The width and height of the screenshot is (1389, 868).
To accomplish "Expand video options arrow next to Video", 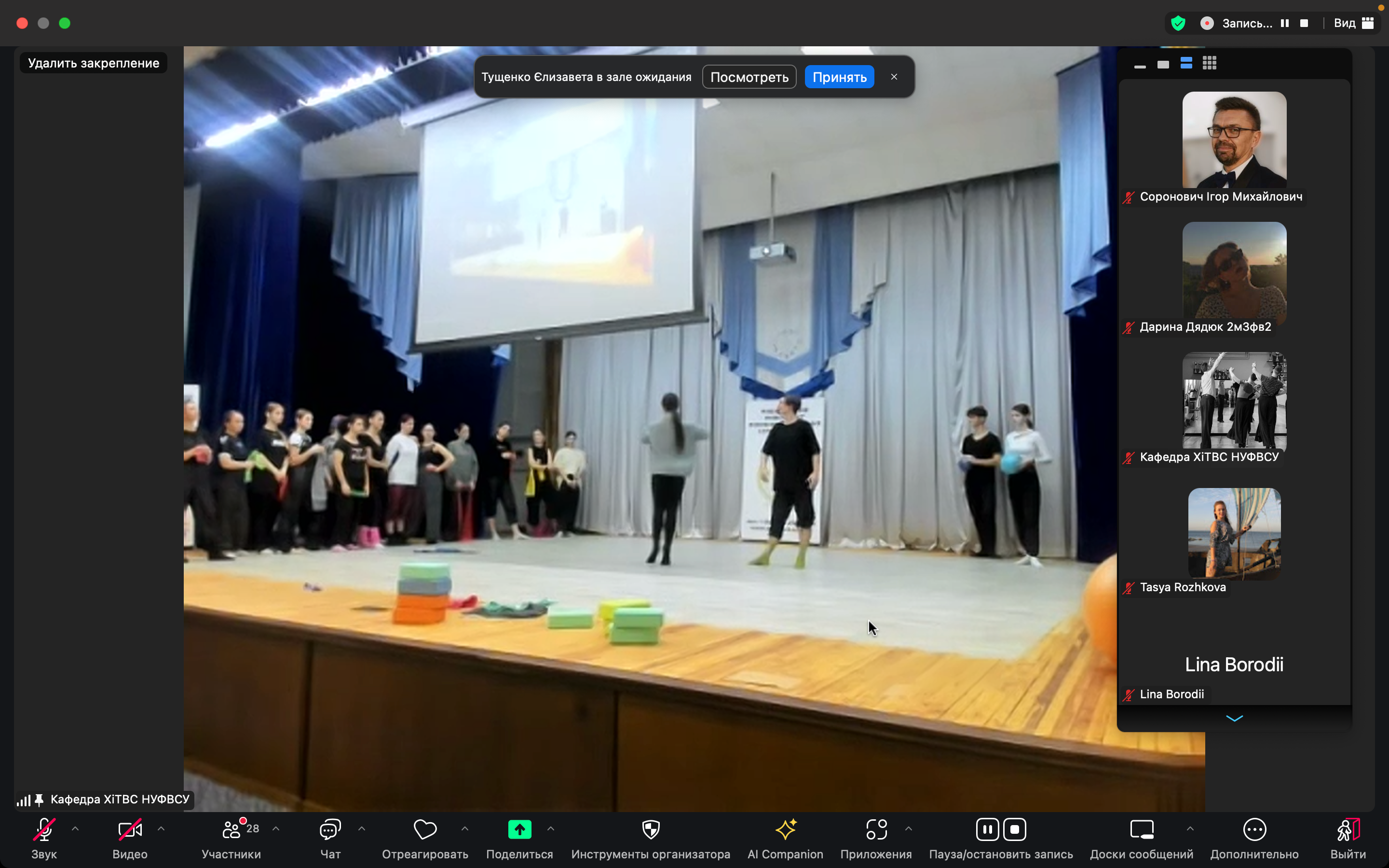I will coord(161,828).
